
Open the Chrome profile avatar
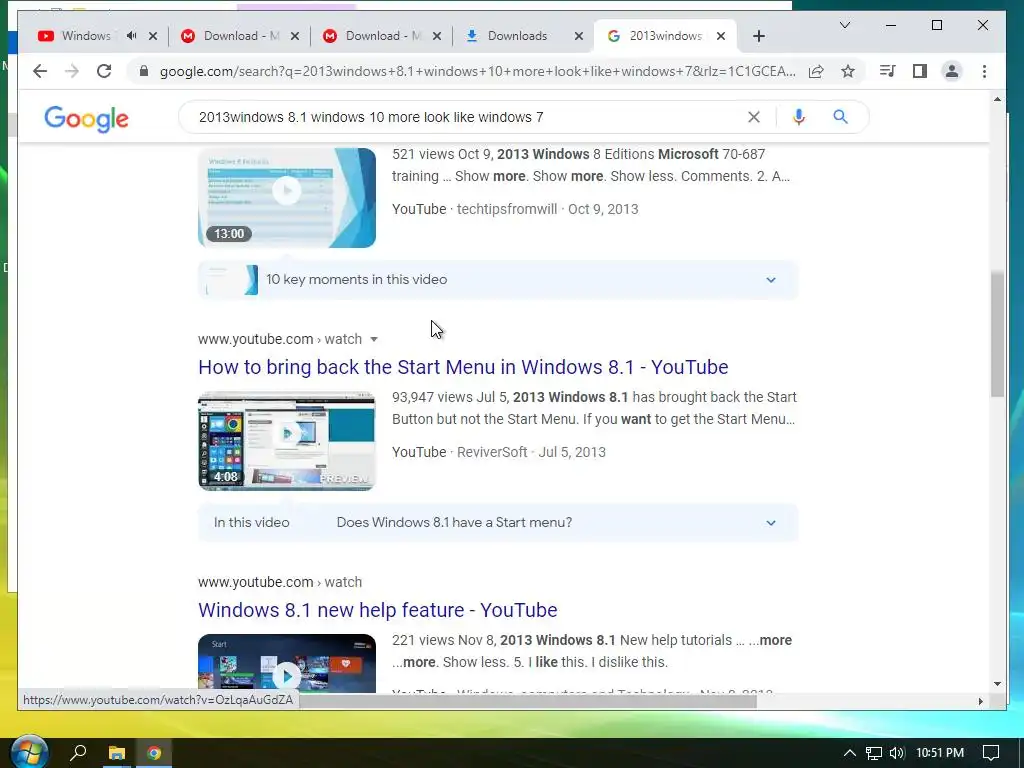tap(952, 71)
